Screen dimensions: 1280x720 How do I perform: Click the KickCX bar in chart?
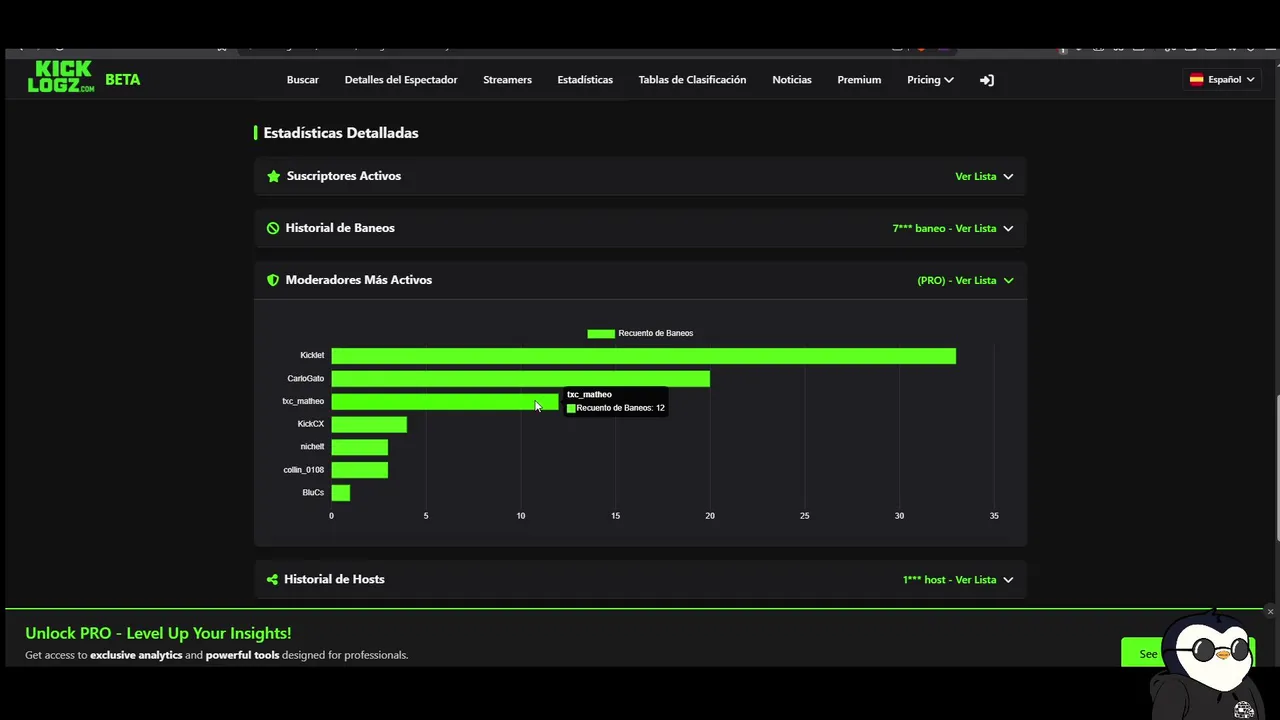coord(369,425)
